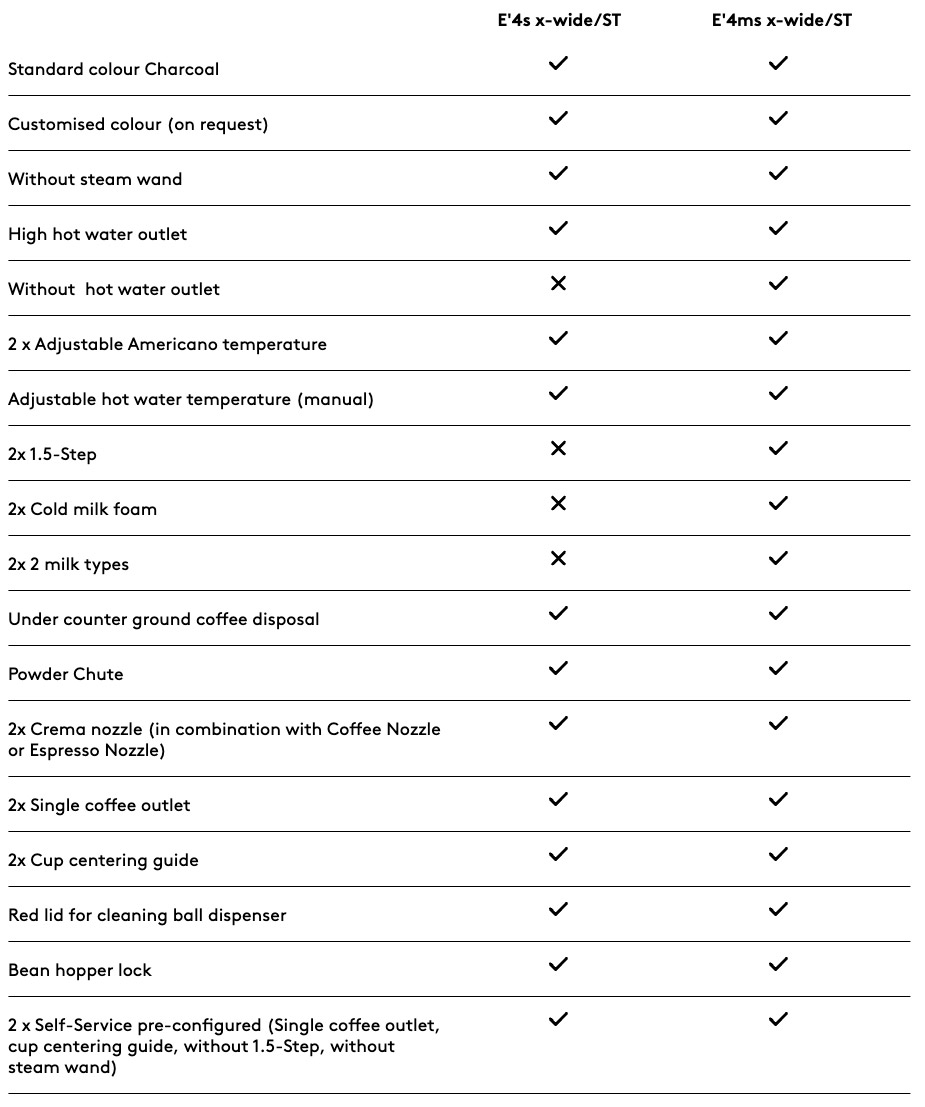This screenshot has width=925, height=1107.
Task: Click E'4ms checkmark for 2x Cold milk foam
Action: (x=778, y=504)
